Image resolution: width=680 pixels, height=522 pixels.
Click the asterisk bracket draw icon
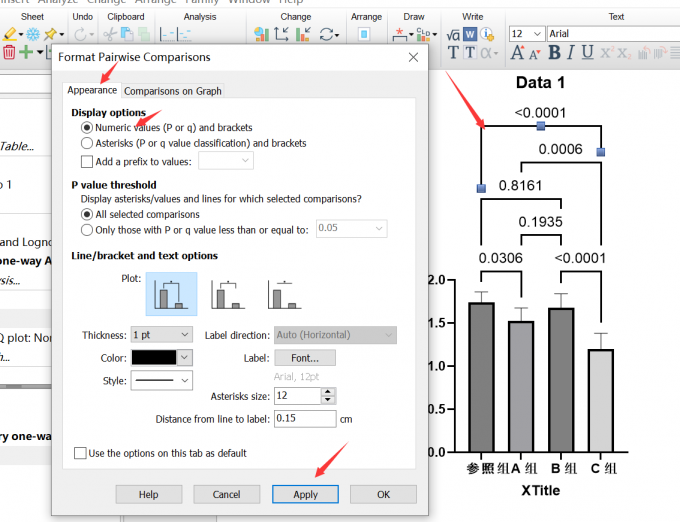click(x=399, y=34)
